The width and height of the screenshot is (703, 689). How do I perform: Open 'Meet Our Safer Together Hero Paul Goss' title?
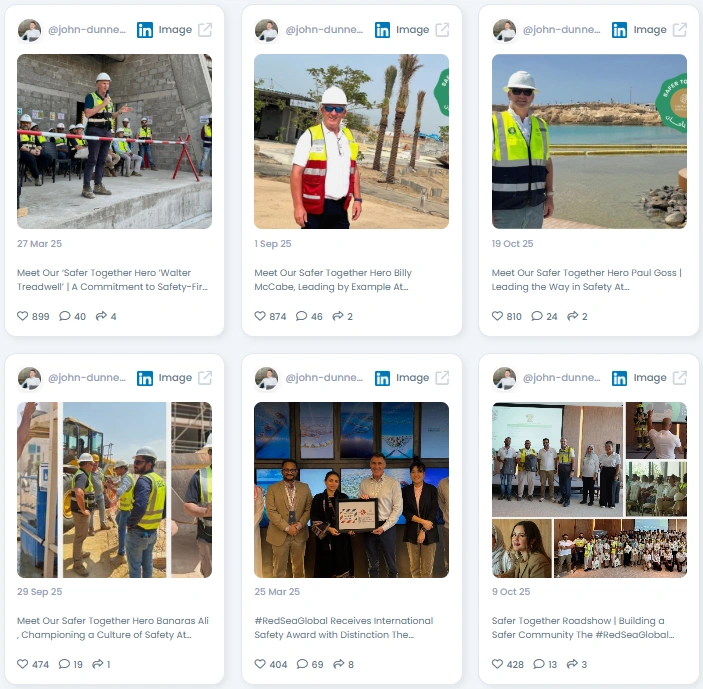click(586, 279)
